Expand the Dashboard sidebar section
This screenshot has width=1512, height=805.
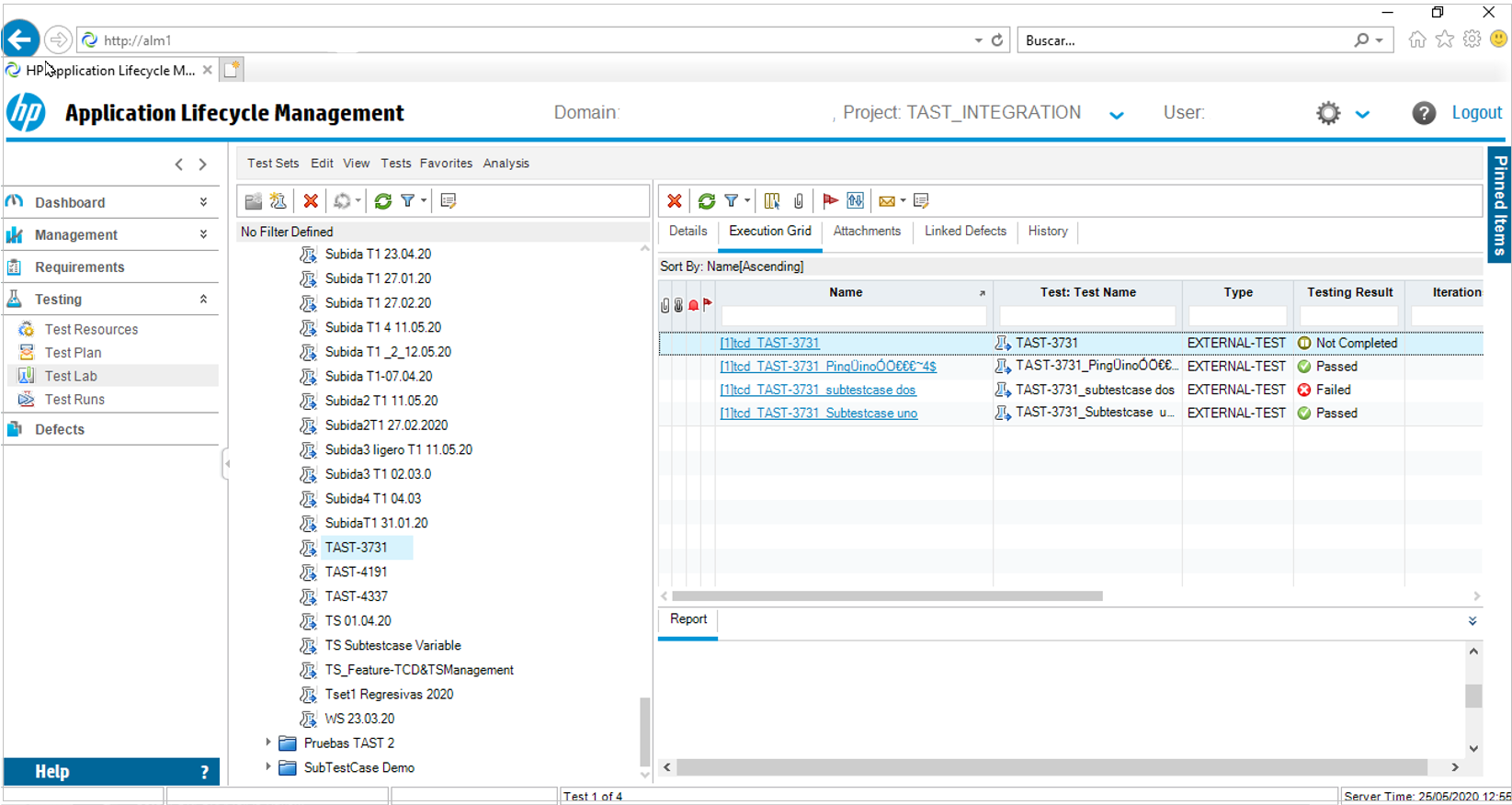[x=203, y=203]
